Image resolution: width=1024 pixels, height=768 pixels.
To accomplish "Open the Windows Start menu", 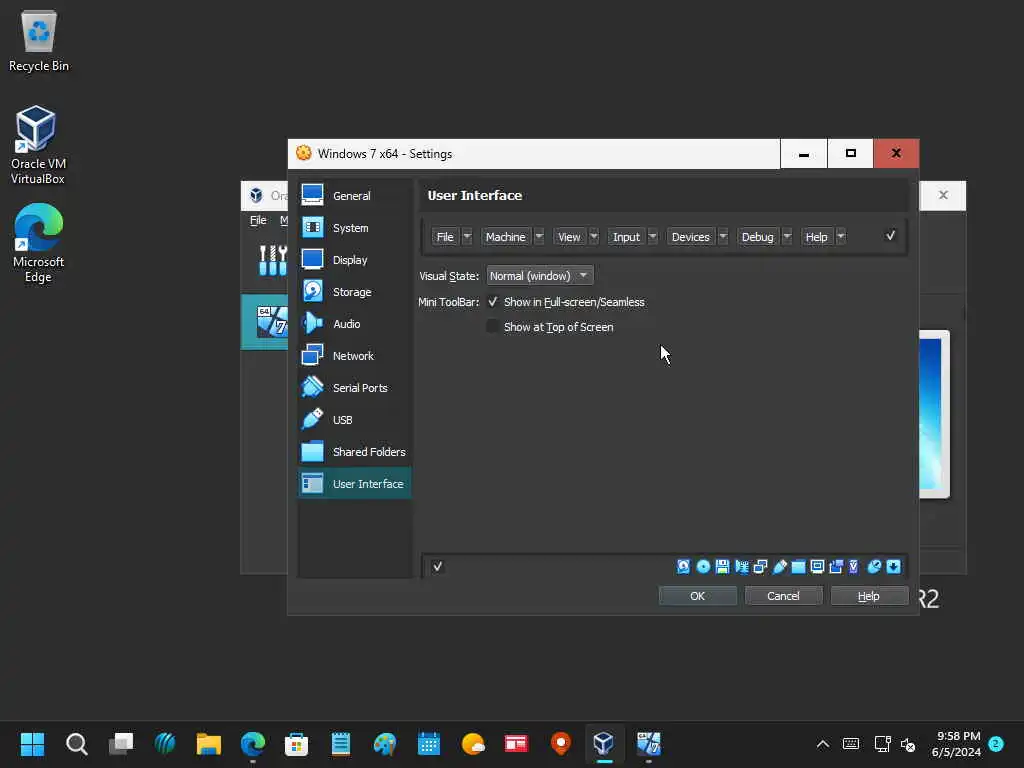I will coord(32,744).
